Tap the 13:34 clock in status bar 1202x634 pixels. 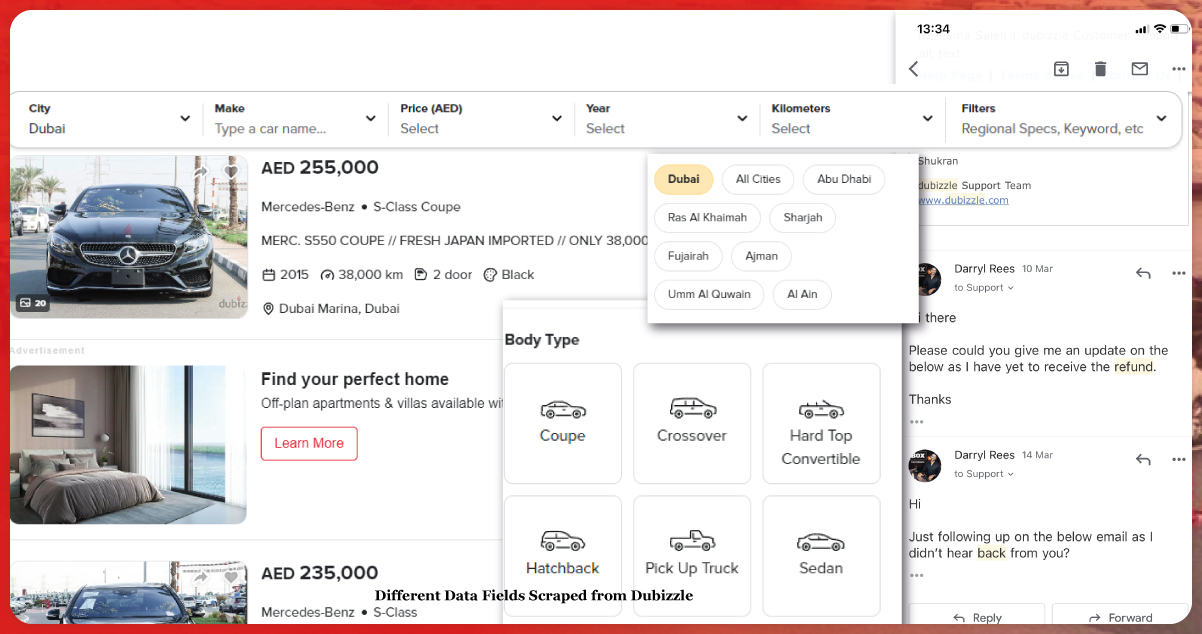pyautogui.click(x=933, y=29)
